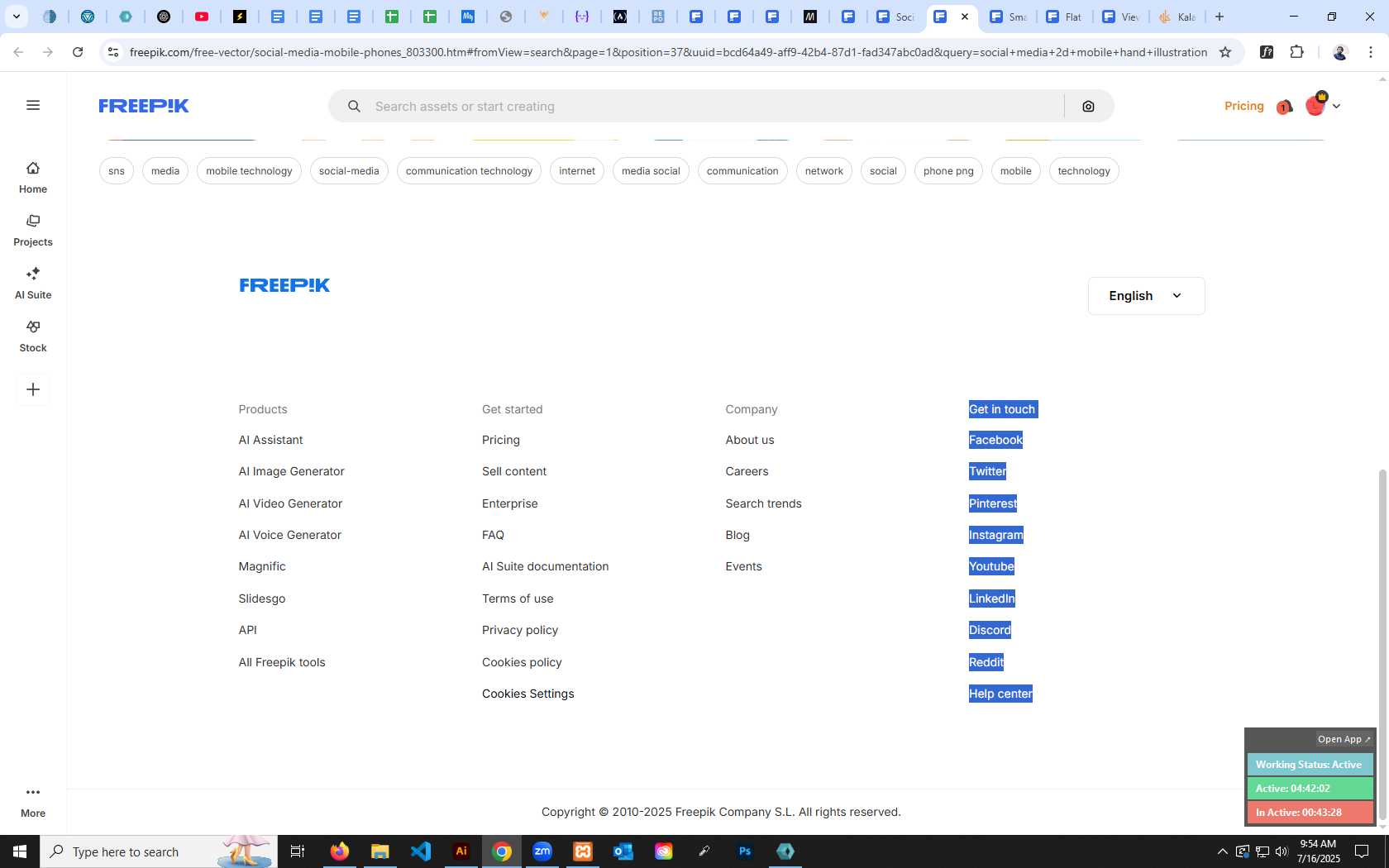1389x868 pixels.
Task: Select the 'network' tag
Action: point(823,171)
